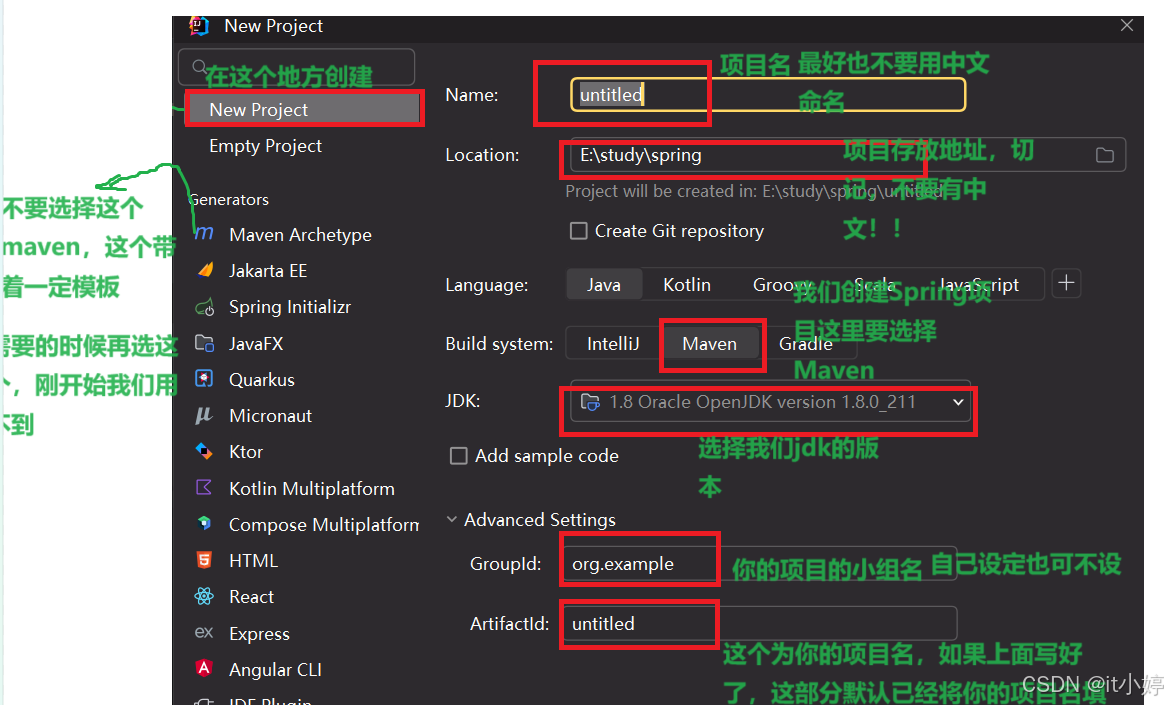Choose the Quarkus generator entry
The height and width of the screenshot is (705, 1168).
pyautogui.click(x=262, y=380)
